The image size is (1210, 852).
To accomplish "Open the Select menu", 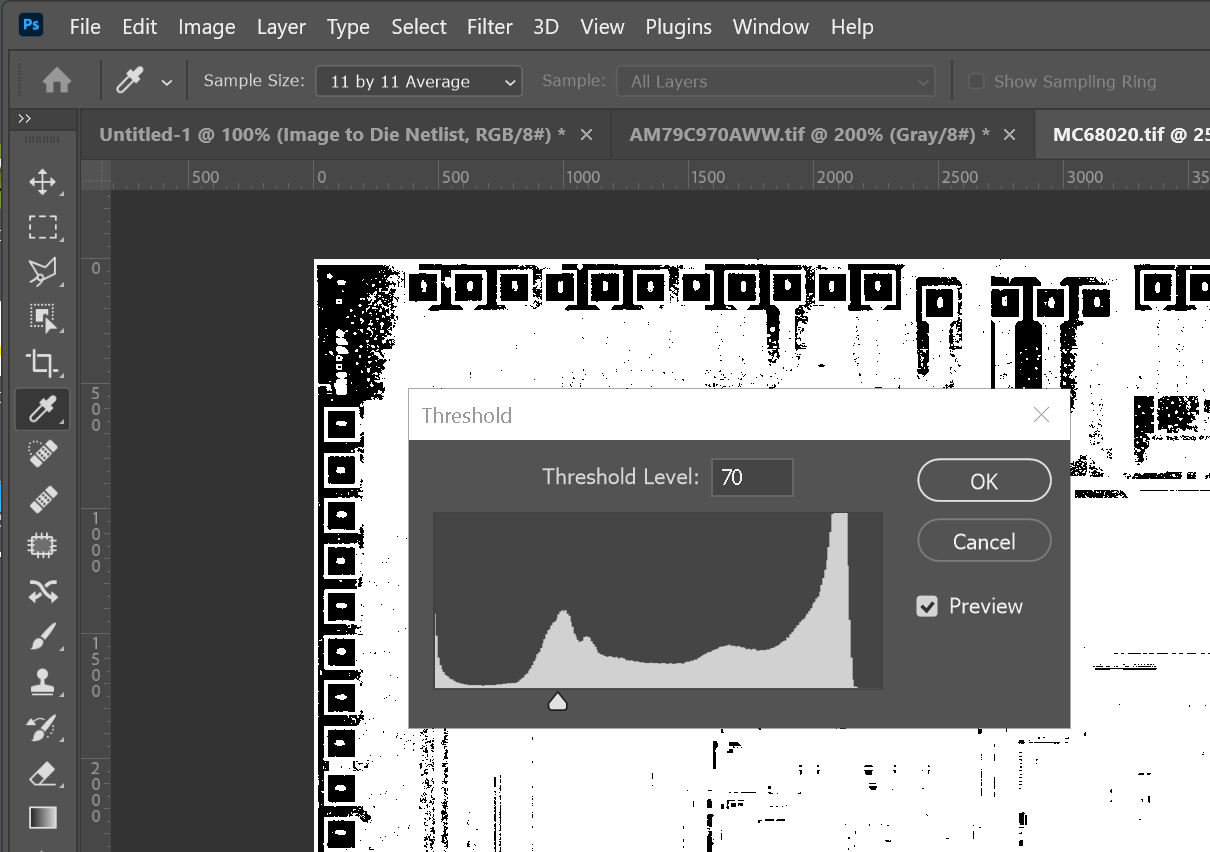I will 419,27.
